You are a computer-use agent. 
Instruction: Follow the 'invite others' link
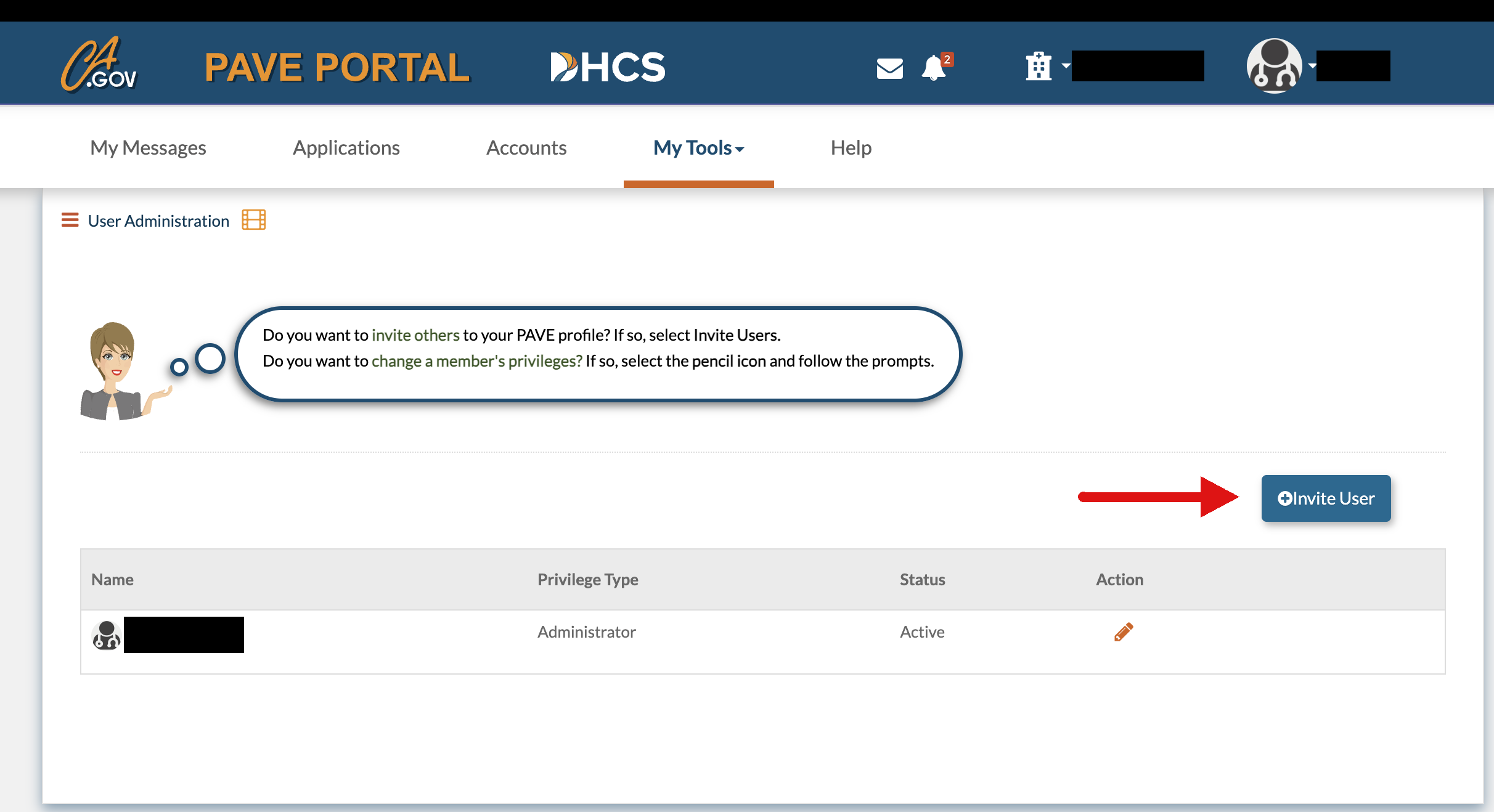click(x=415, y=335)
